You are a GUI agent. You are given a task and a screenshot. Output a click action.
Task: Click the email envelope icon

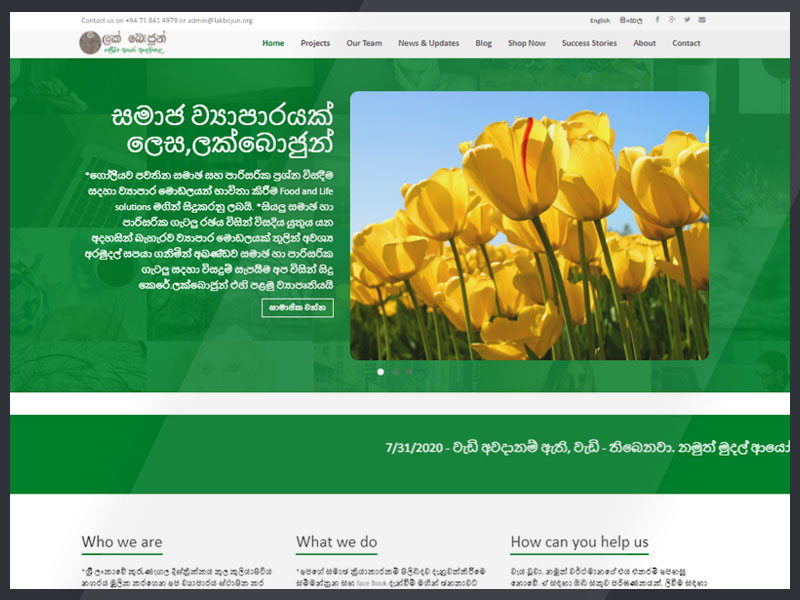tap(702, 20)
